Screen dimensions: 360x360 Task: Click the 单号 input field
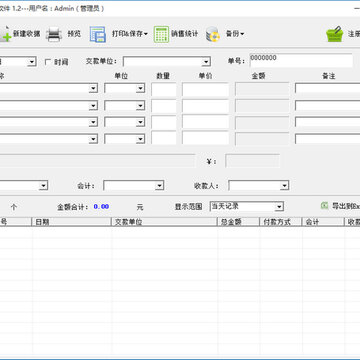(x=301, y=61)
